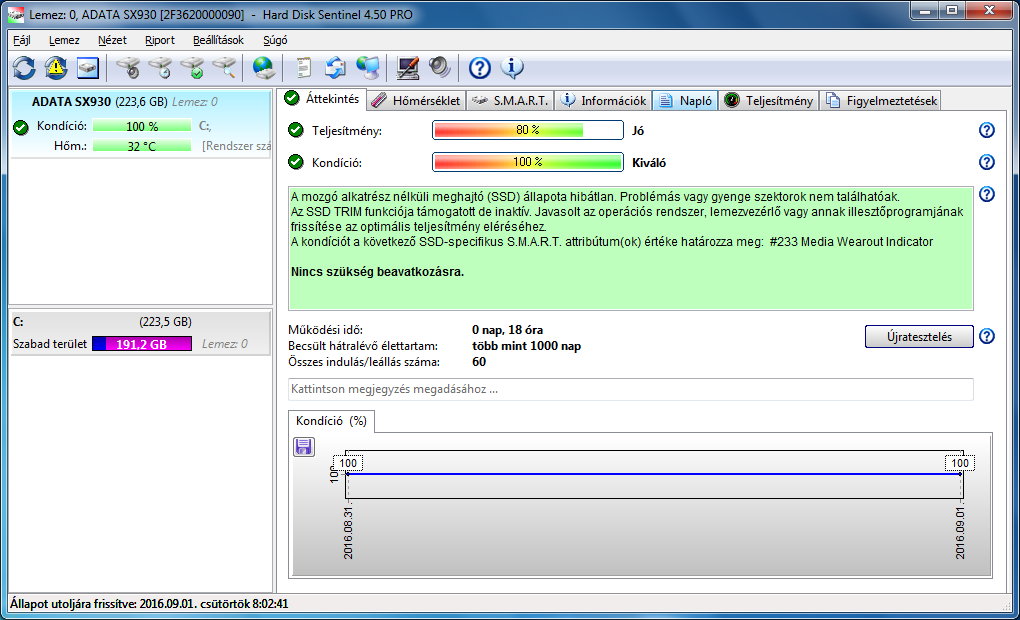Click the disk with speaker test icon

tap(128, 68)
